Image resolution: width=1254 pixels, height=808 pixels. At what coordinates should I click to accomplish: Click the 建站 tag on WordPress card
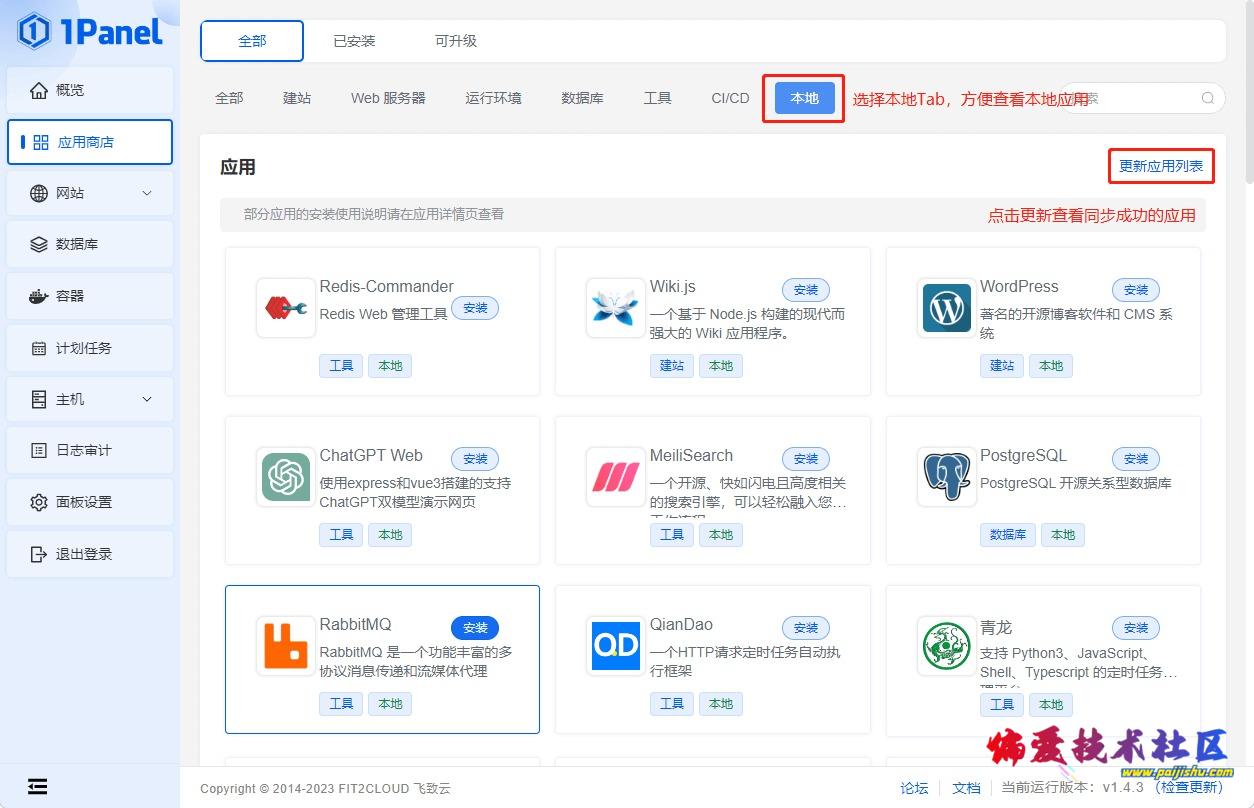coord(1002,366)
